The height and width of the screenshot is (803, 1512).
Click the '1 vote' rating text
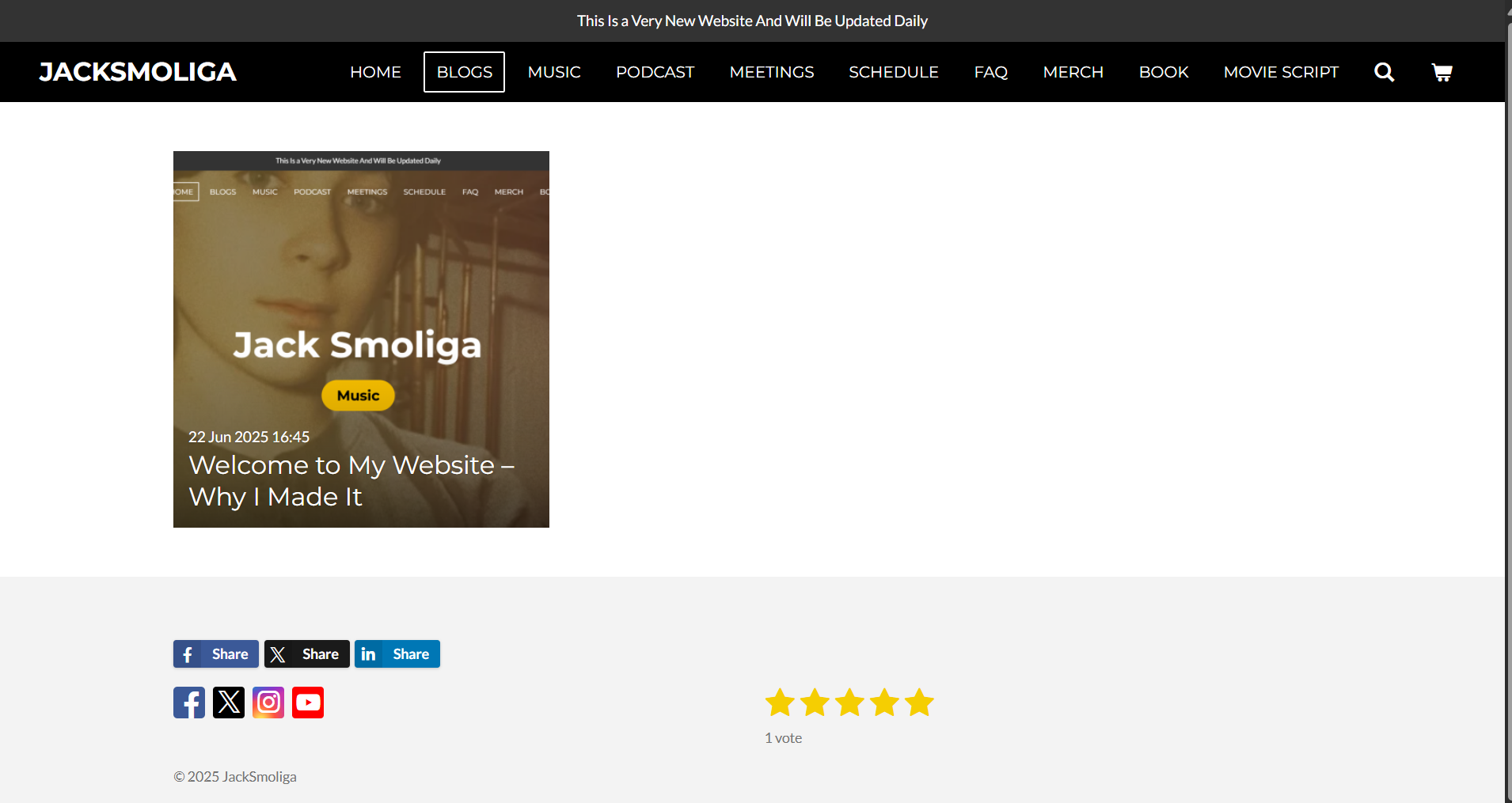click(783, 738)
